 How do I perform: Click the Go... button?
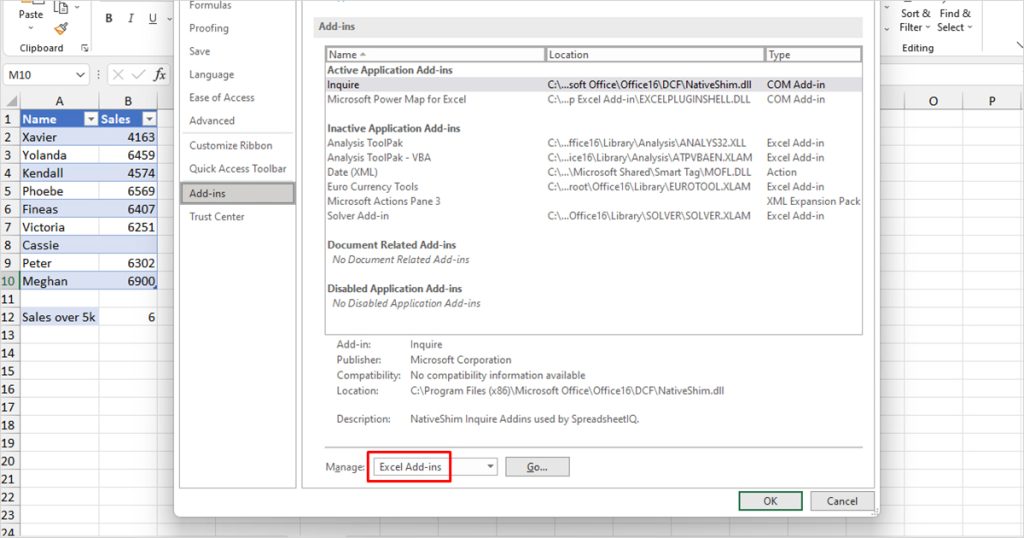click(537, 467)
